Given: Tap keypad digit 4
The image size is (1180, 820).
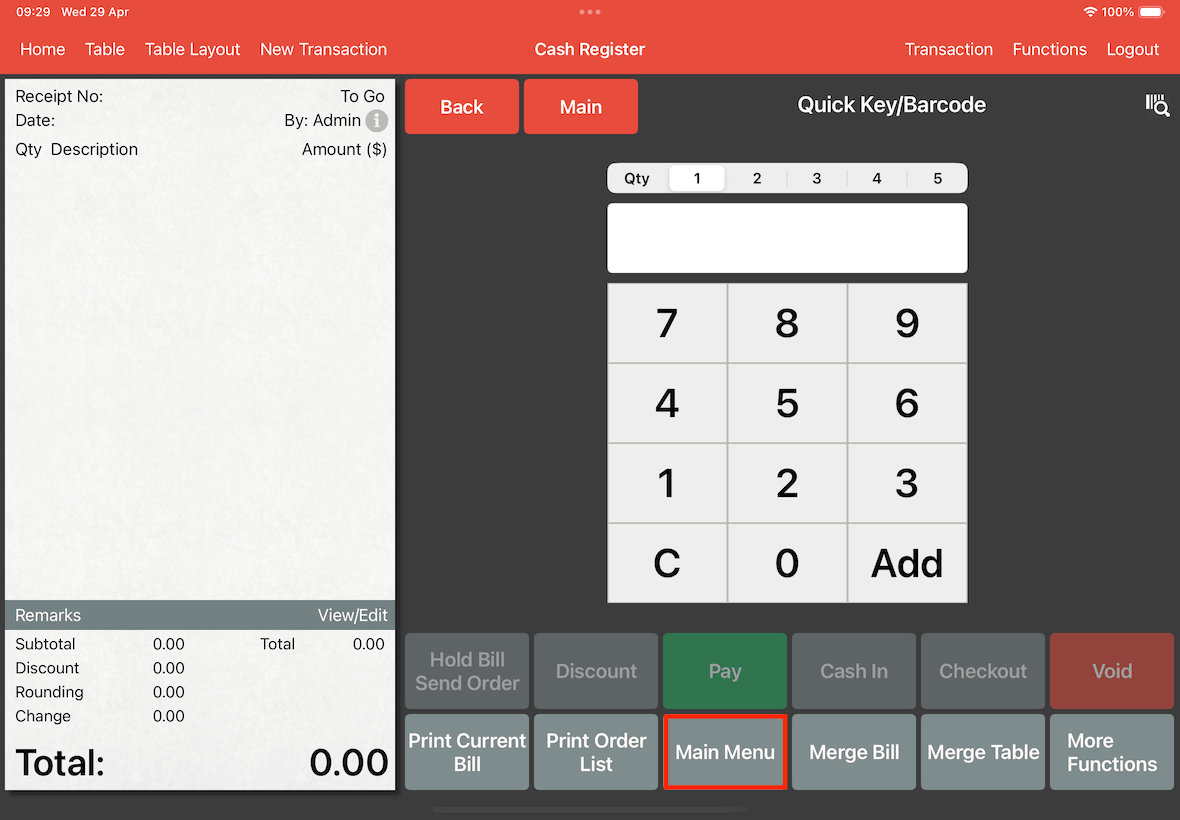Looking at the screenshot, I should click(x=667, y=403).
